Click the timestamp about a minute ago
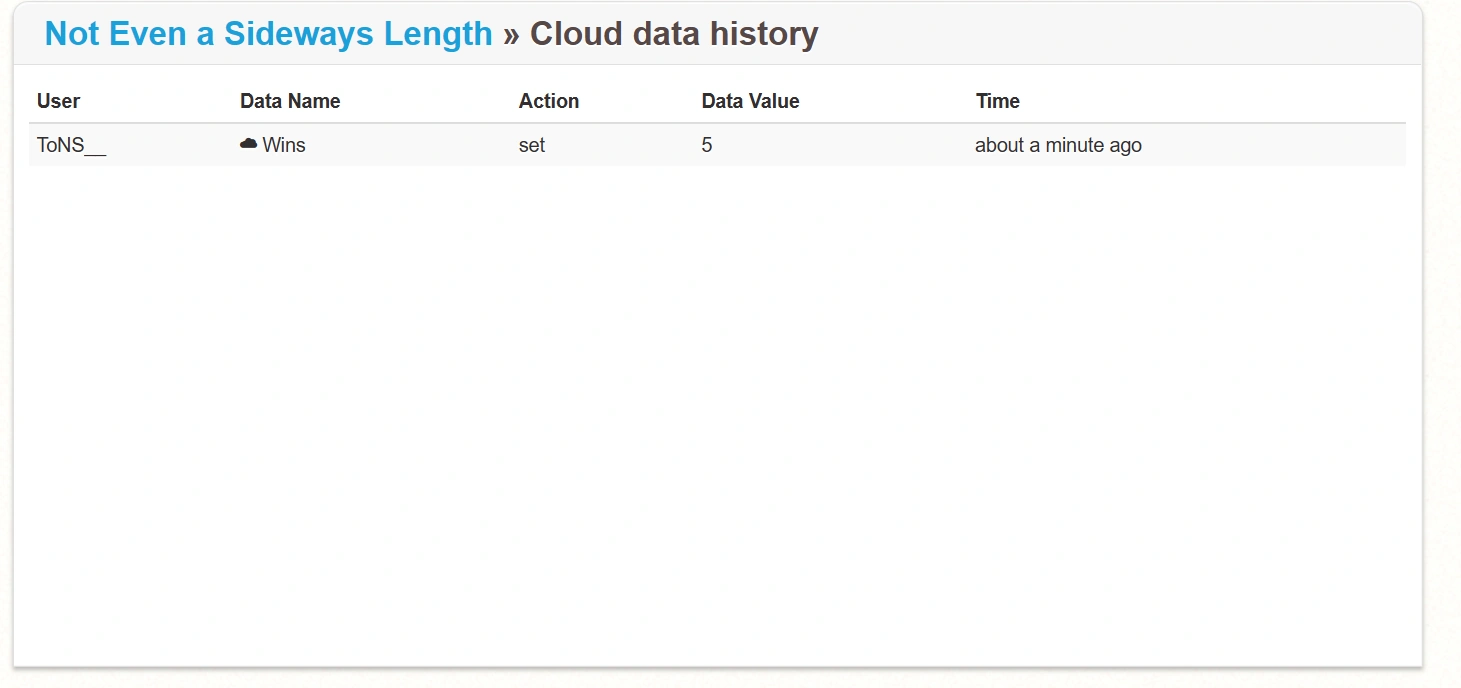 coord(1058,144)
